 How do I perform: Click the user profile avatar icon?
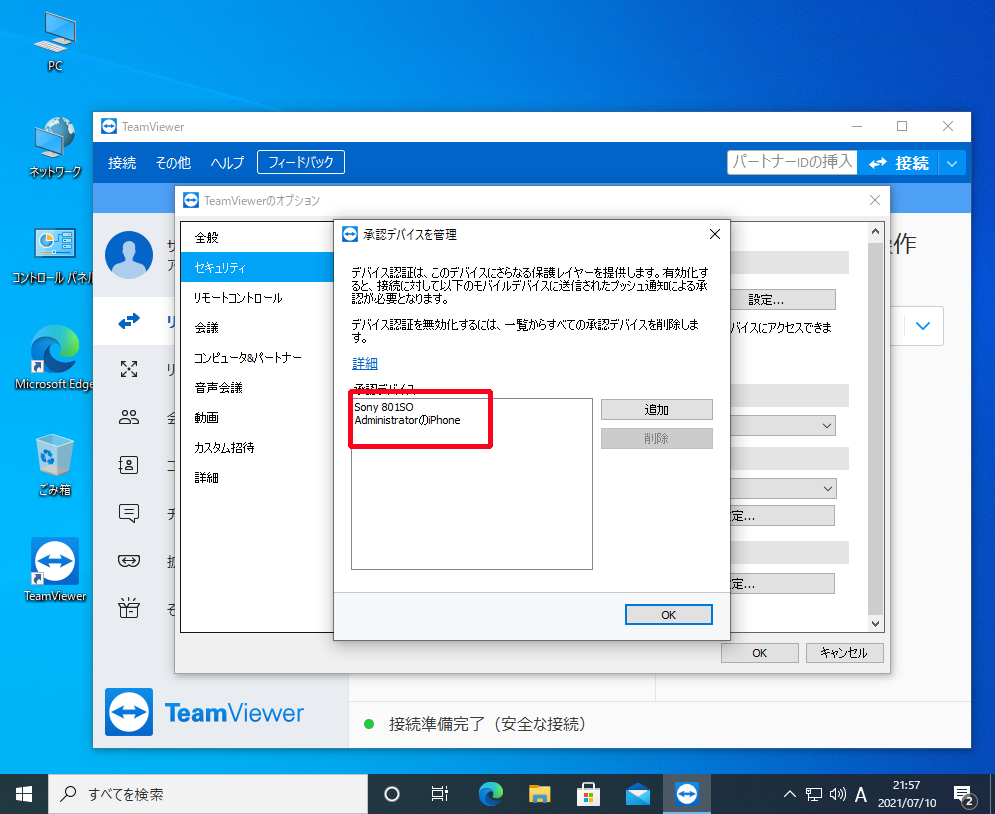[129, 254]
